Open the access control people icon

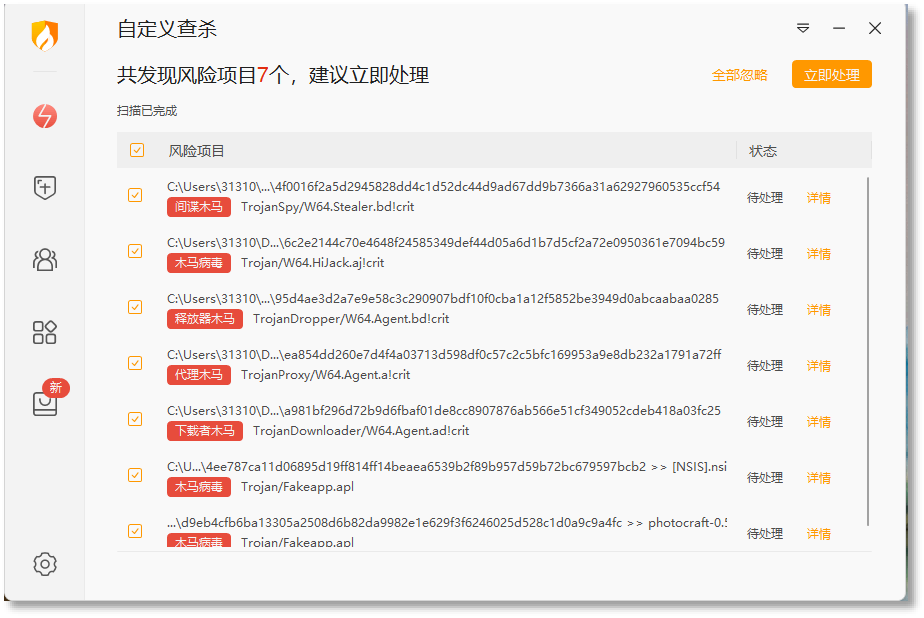click(x=45, y=260)
